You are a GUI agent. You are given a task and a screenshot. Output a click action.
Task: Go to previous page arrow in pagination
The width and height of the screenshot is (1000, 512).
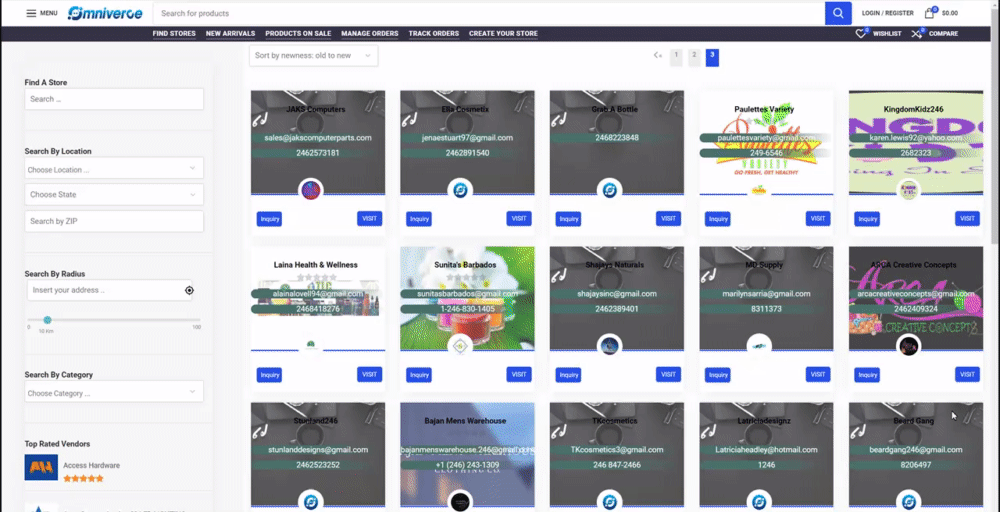[x=658, y=55]
